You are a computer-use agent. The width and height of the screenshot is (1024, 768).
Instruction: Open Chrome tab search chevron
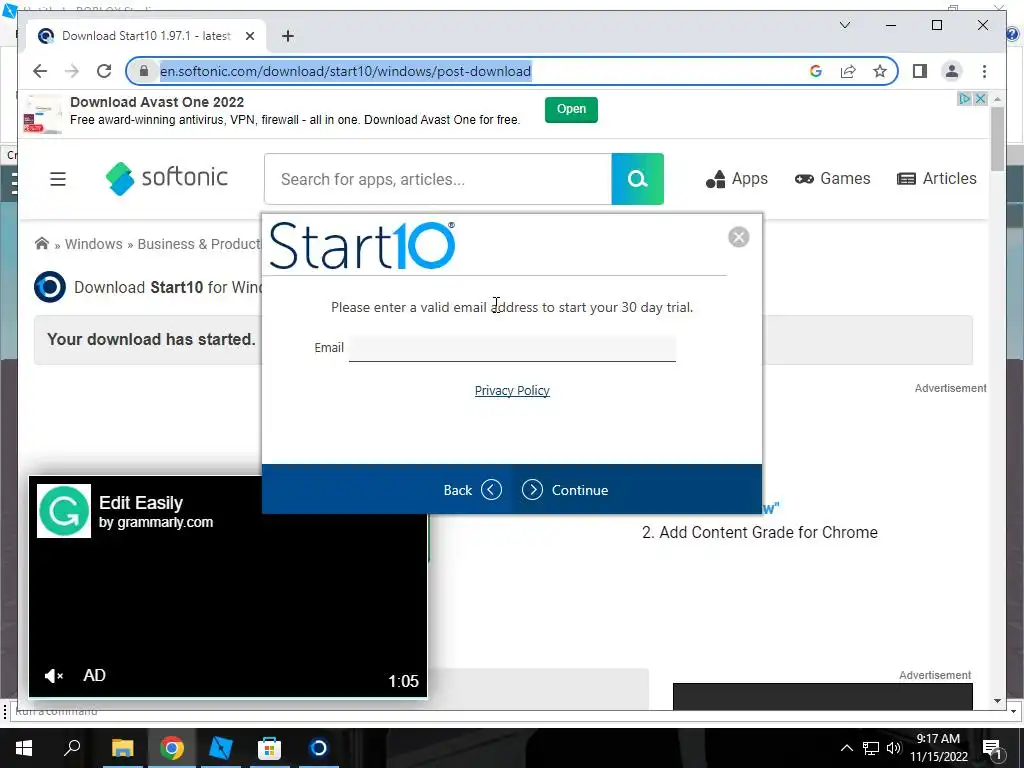coord(844,25)
